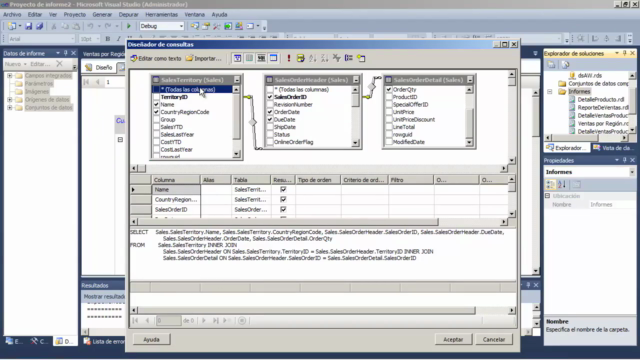Screen dimensions: 640x360
Task: Click the remove filter icon
Action: tap(336, 58)
